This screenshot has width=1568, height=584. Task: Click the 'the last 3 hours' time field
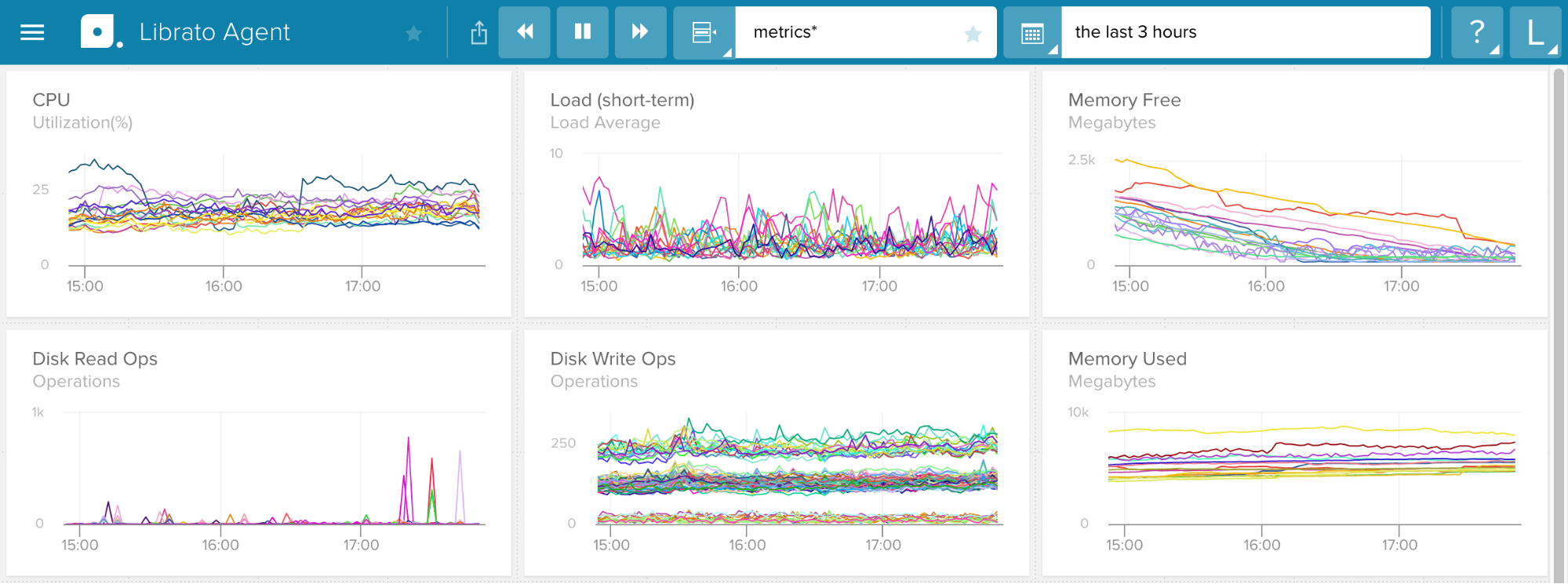1246,32
